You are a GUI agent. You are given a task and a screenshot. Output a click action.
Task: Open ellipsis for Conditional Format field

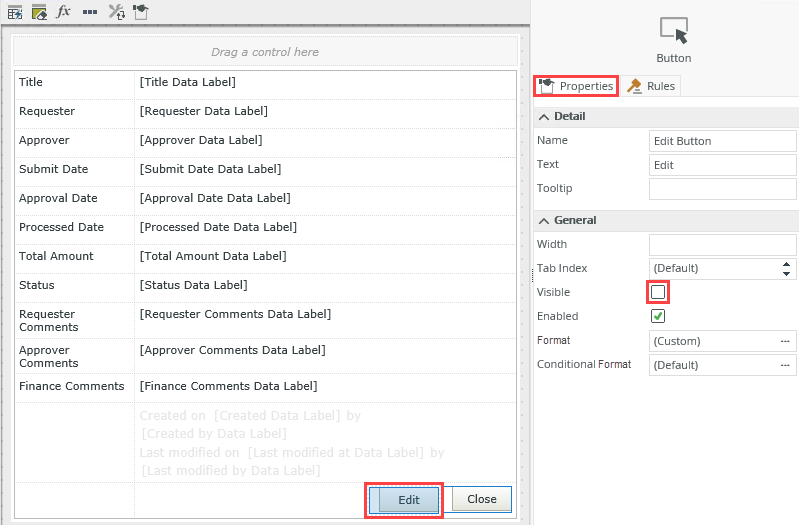click(785, 365)
